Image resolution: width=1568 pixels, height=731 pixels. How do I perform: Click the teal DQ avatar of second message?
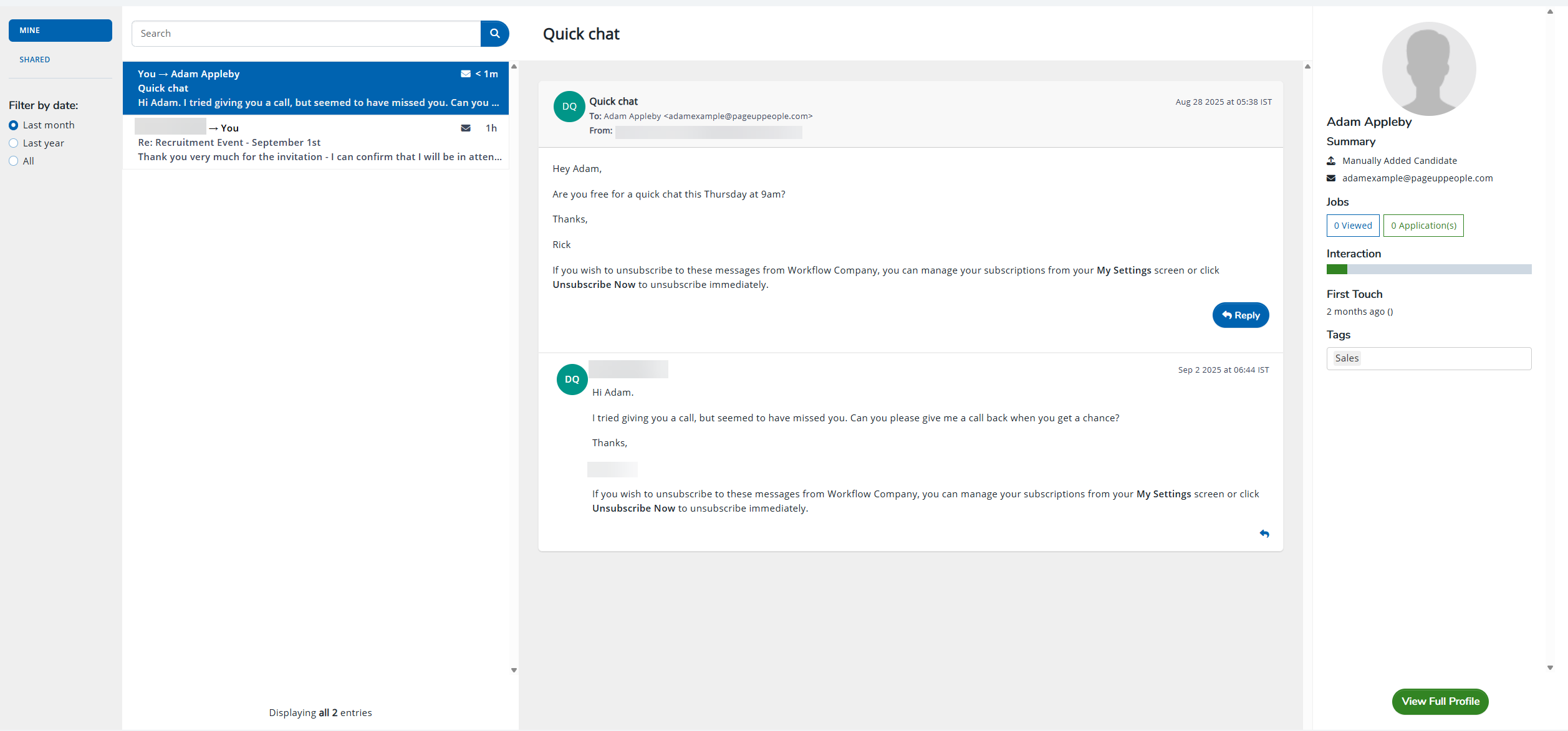[x=572, y=379]
